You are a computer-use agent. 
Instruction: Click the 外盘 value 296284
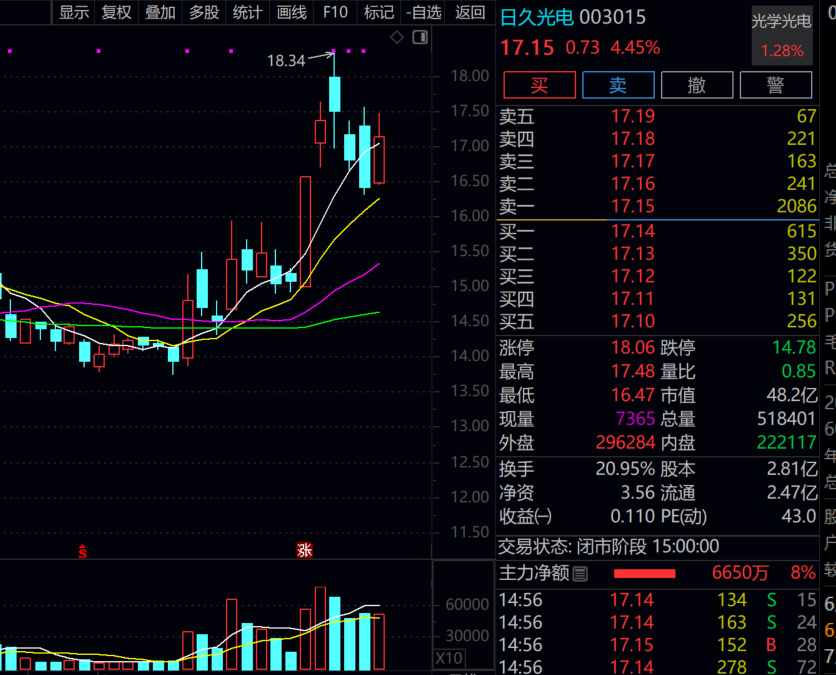coord(625,443)
